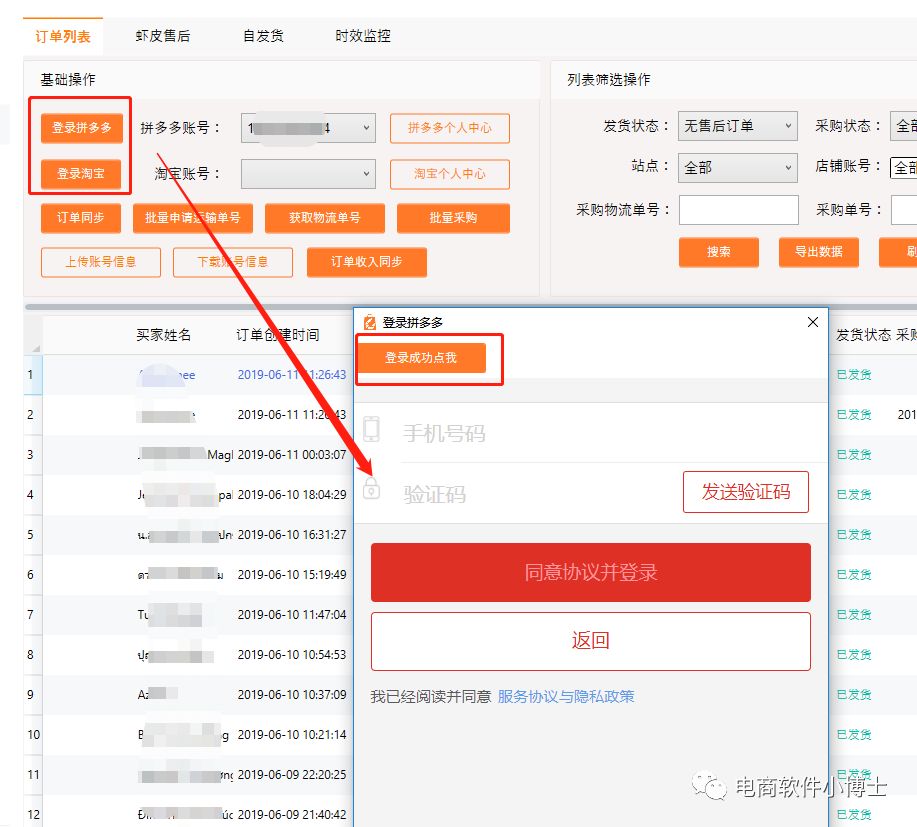The height and width of the screenshot is (827, 917).
Task: Expand the 站点 dropdown showing 全部
Action: 737,168
